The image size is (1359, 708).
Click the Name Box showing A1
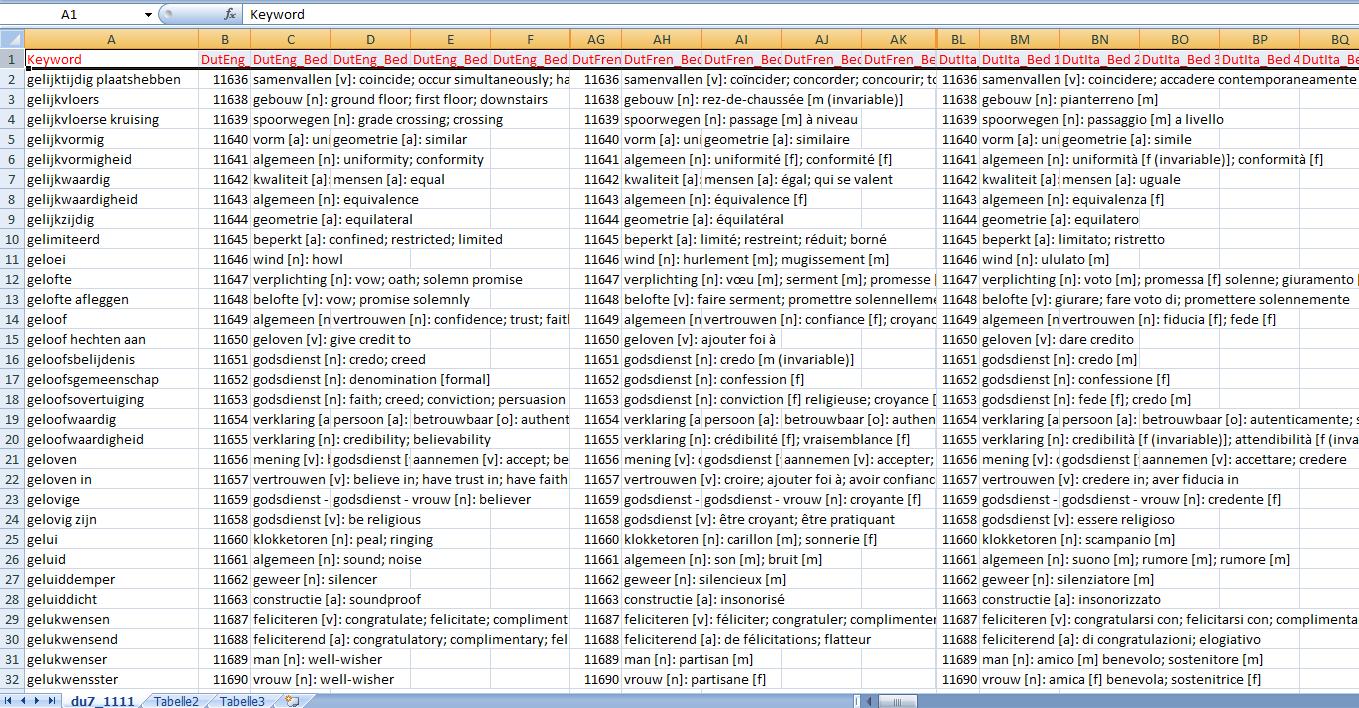[70, 14]
